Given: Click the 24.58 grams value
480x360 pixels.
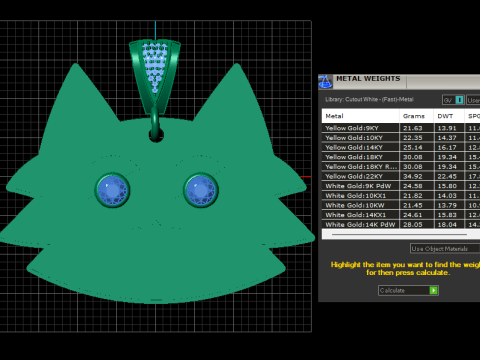Looking at the screenshot, I should click(x=413, y=186).
